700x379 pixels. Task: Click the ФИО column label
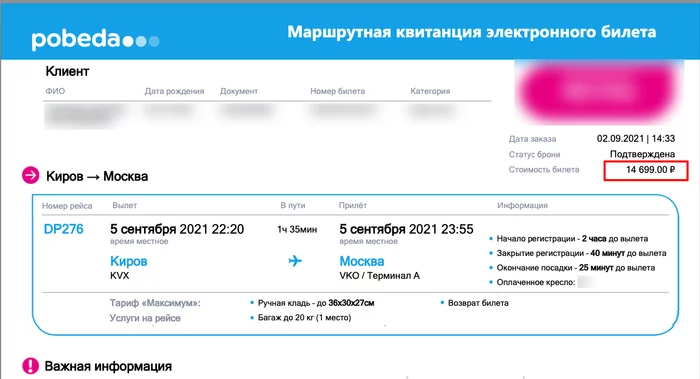(55, 91)
